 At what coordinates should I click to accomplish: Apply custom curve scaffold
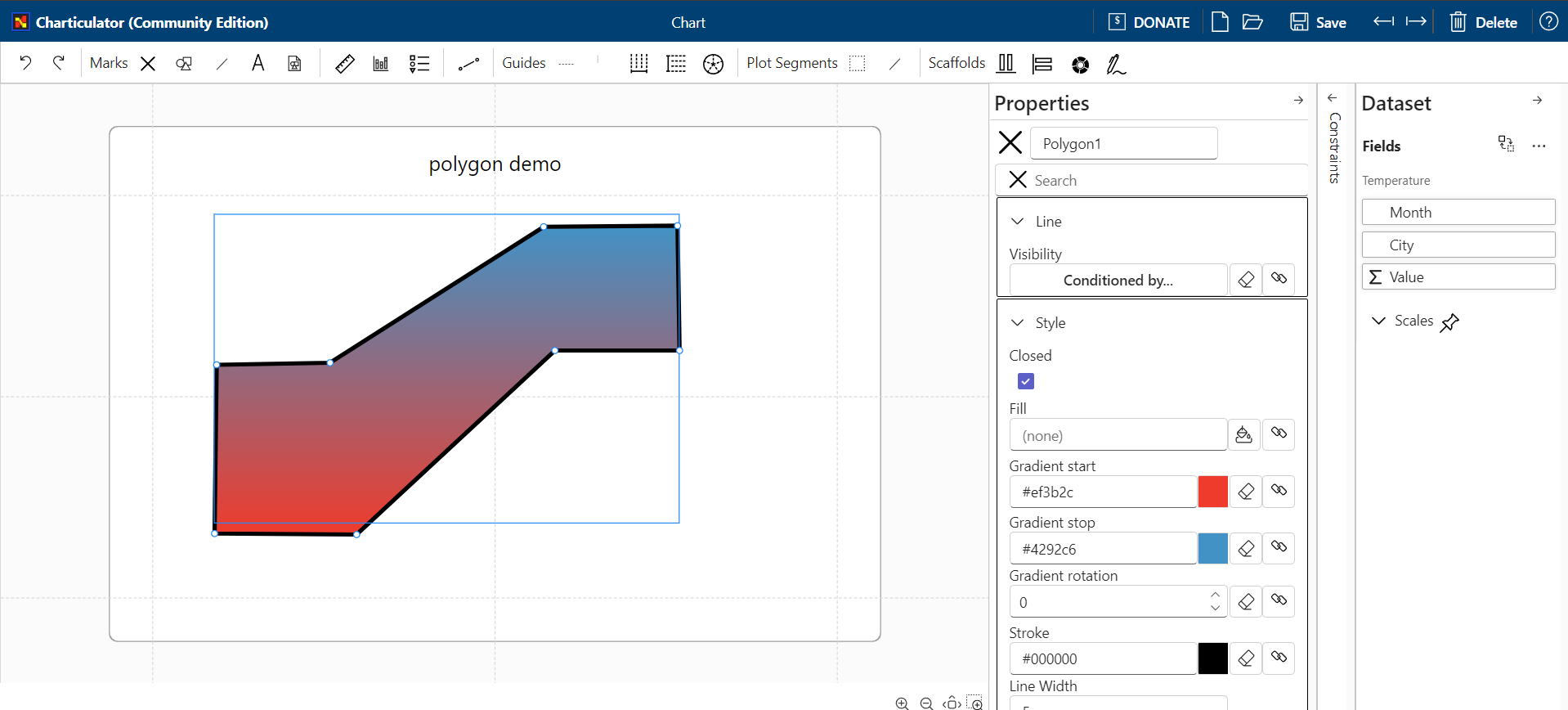point(1116,63)
